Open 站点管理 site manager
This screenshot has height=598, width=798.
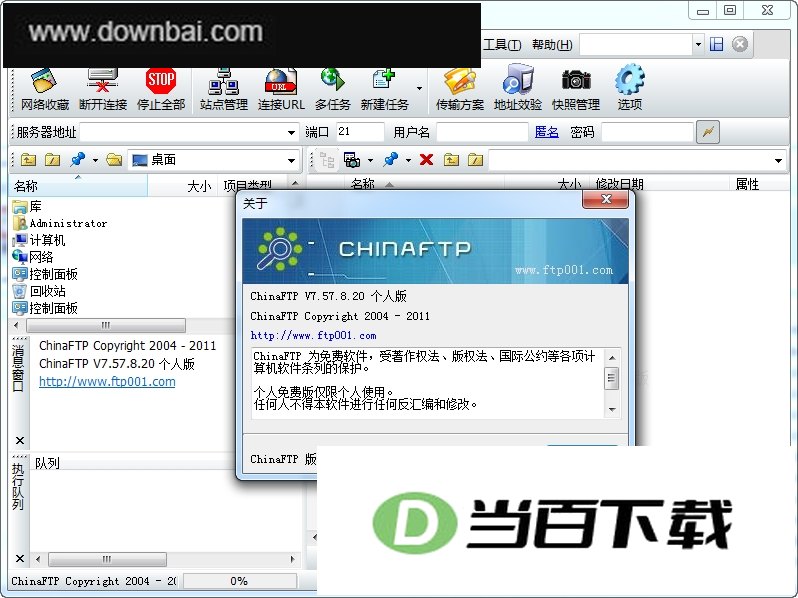[223, 90]
